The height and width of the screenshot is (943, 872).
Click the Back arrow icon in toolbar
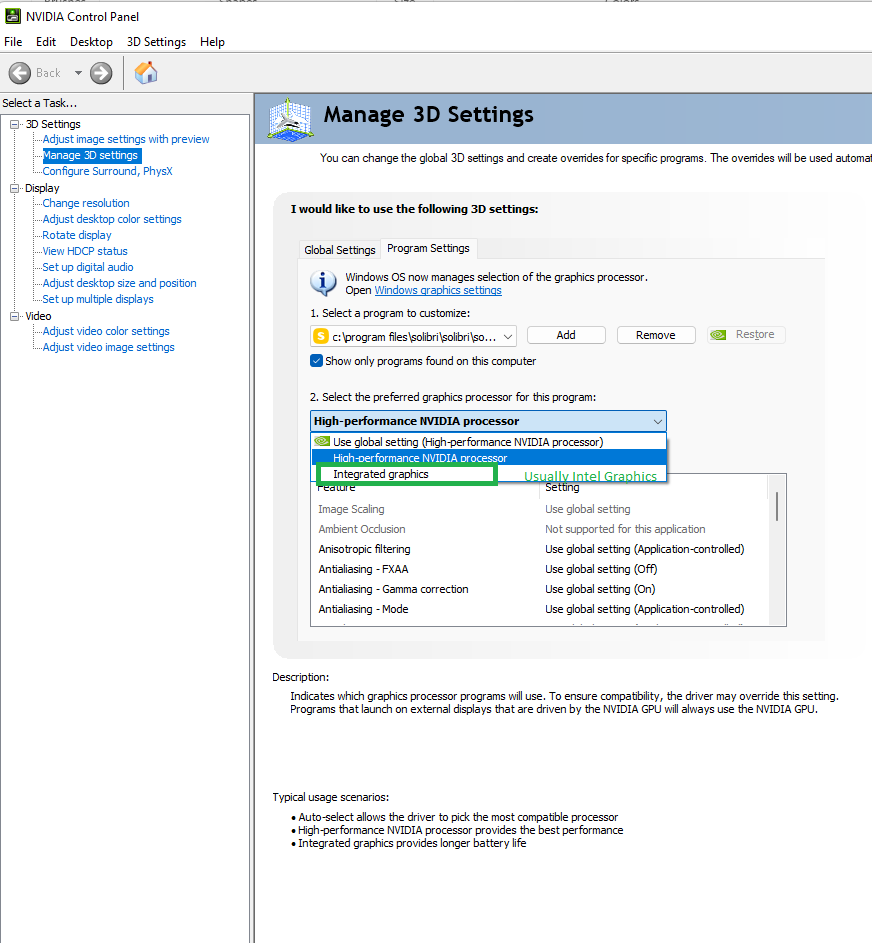coord(20,73)
